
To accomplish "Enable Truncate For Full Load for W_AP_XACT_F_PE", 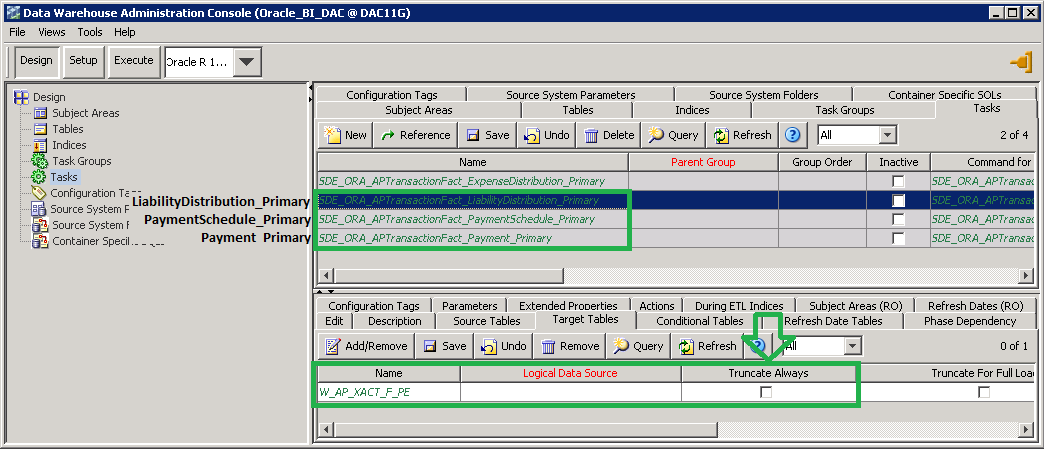I will tap(983, 392).
